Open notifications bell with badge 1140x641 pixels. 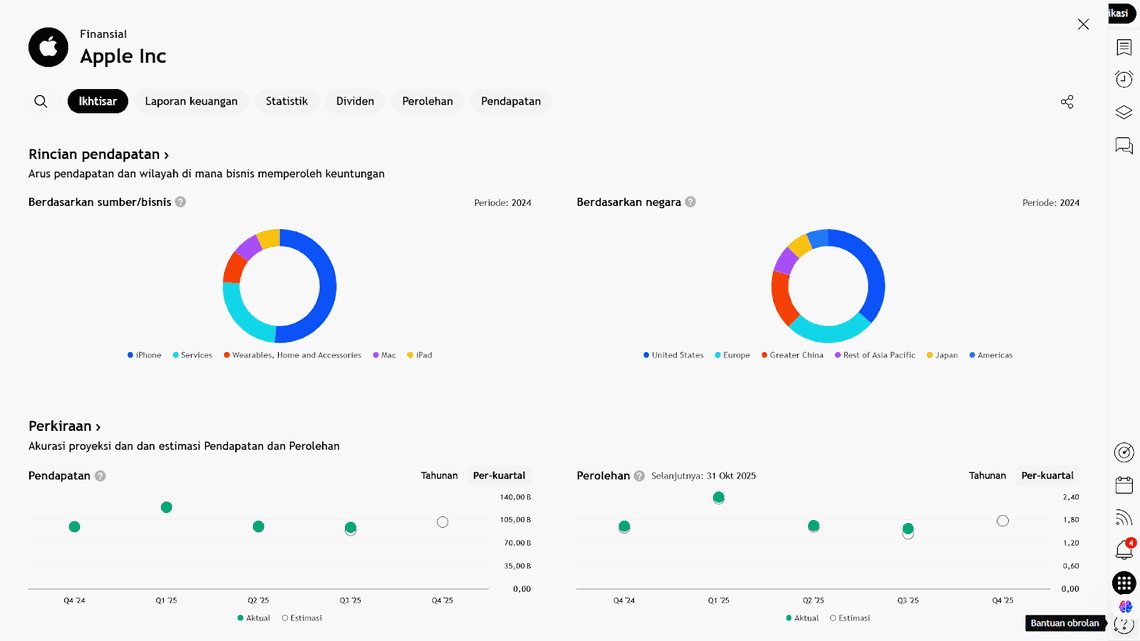[x=1124, y=550]
